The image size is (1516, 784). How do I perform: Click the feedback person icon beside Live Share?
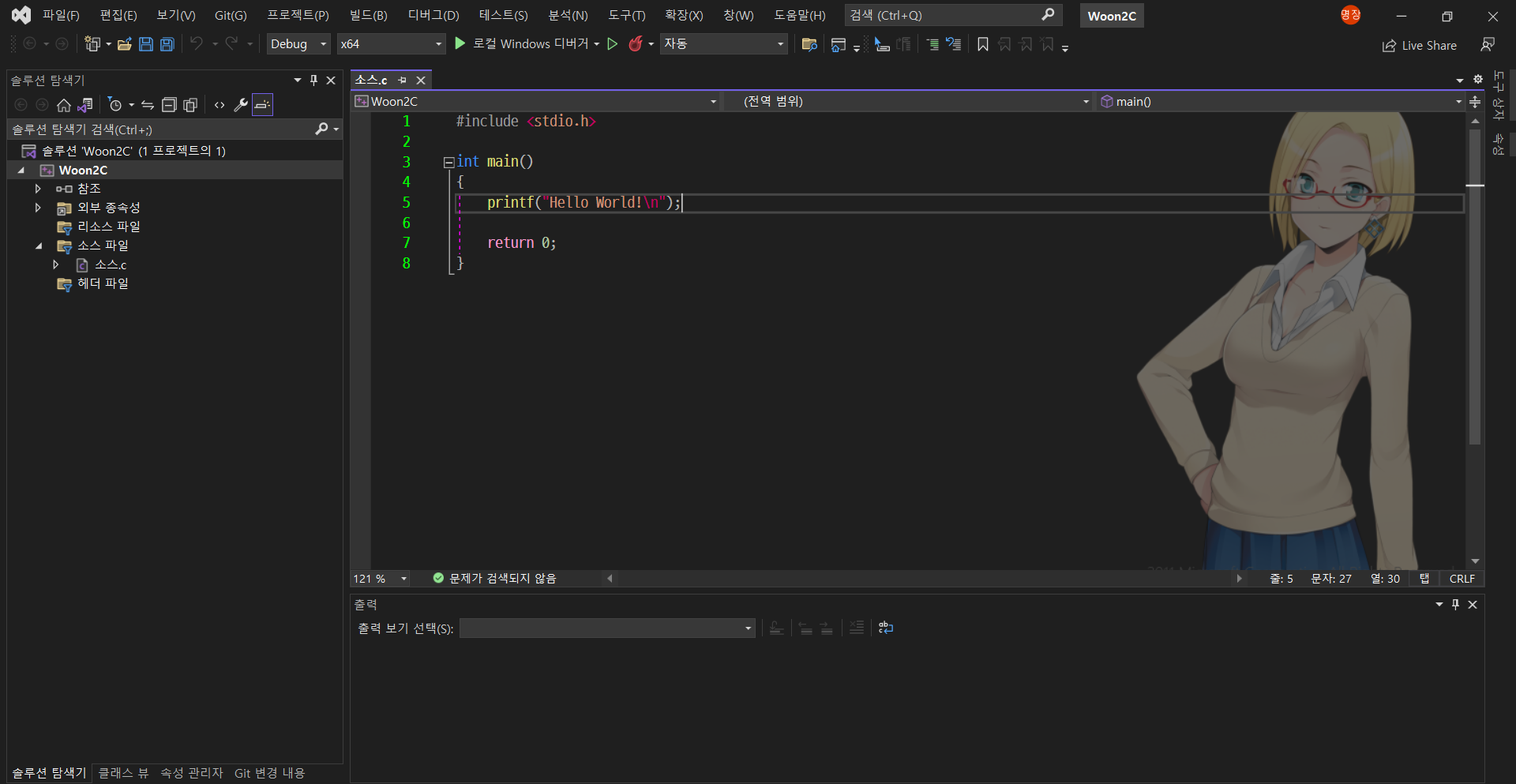(x=1488, y=45)
